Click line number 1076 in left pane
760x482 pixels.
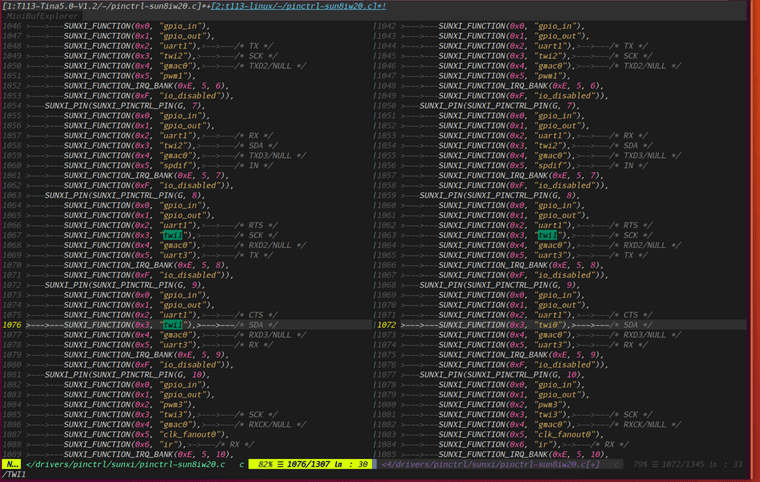(x=12, y=325)
